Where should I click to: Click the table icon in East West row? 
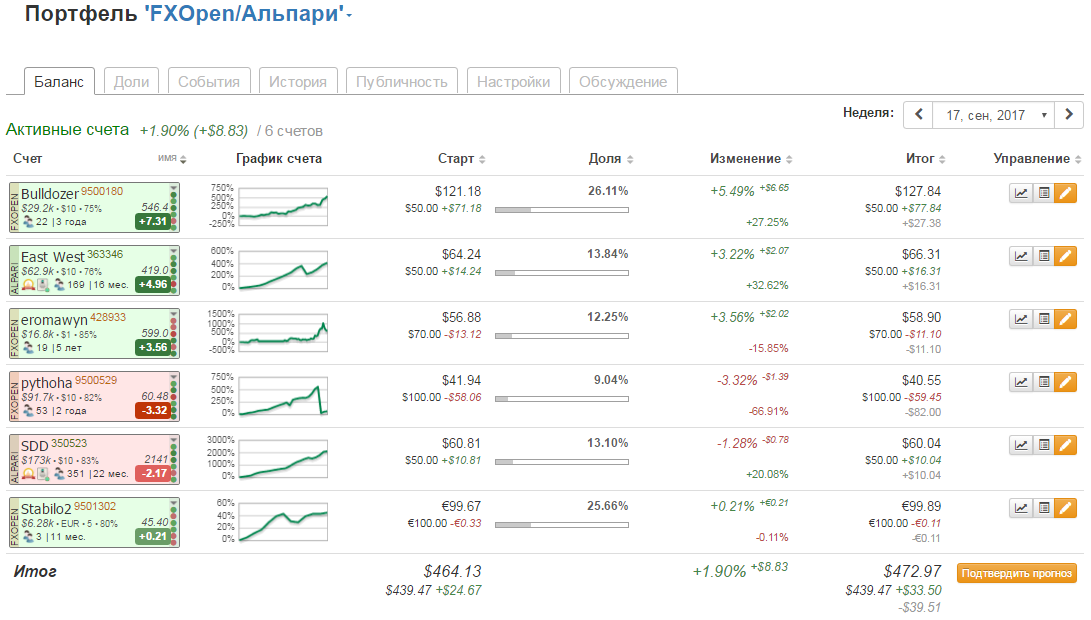tap(1043, 256)
